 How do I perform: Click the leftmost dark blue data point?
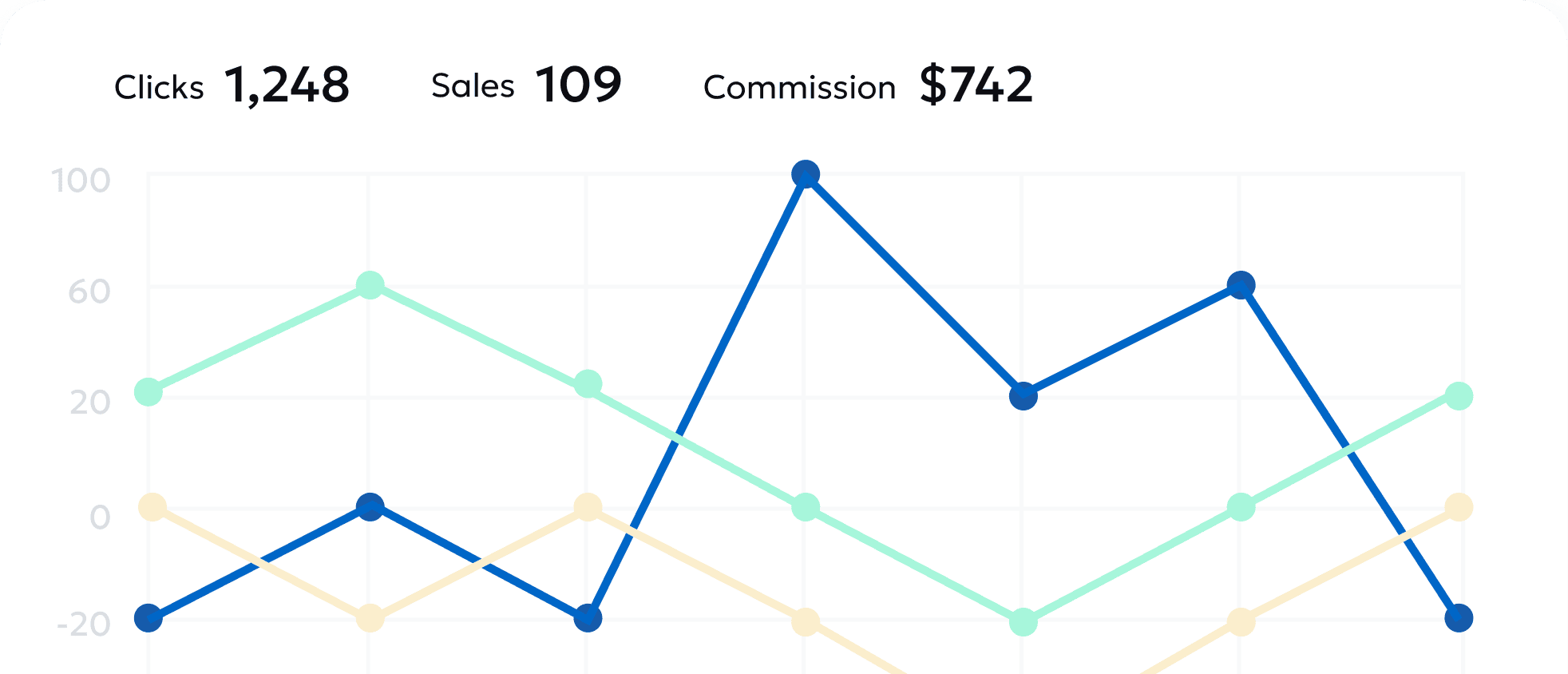coord(148,617)
